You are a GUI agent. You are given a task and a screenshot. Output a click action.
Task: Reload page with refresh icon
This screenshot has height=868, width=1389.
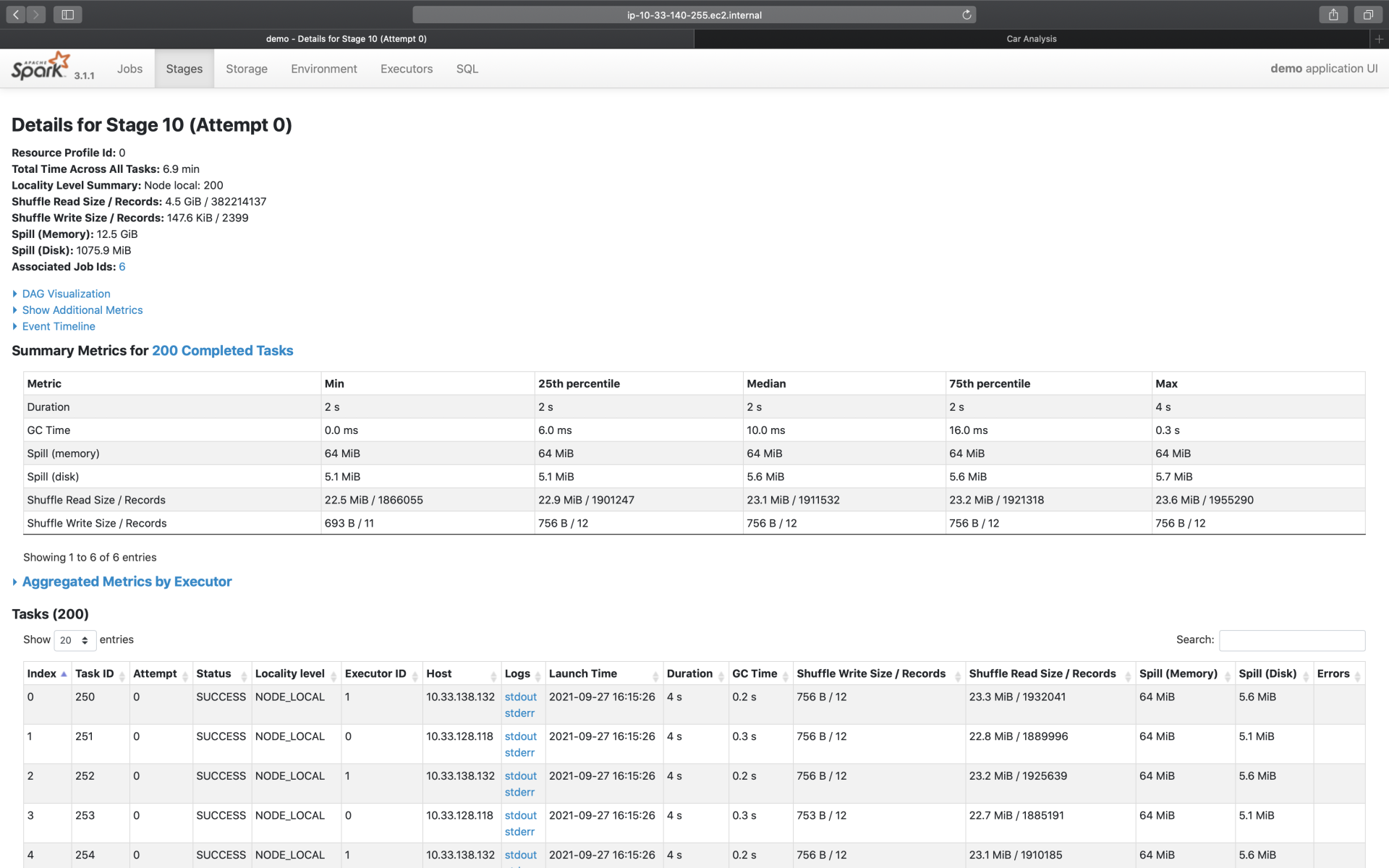pyautogui.click(x=967, y=14)
